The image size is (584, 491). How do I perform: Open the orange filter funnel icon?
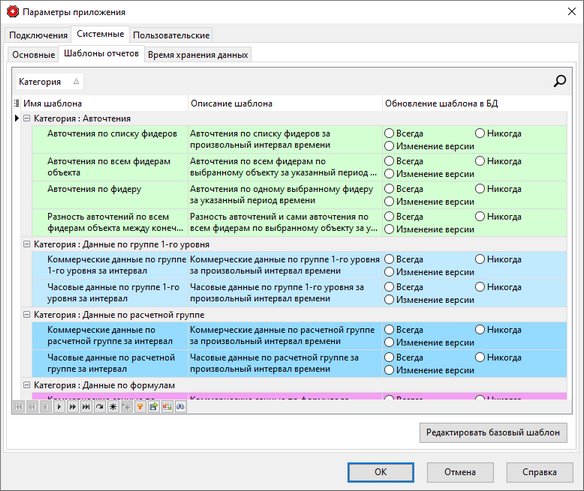(x=140, y=407)
